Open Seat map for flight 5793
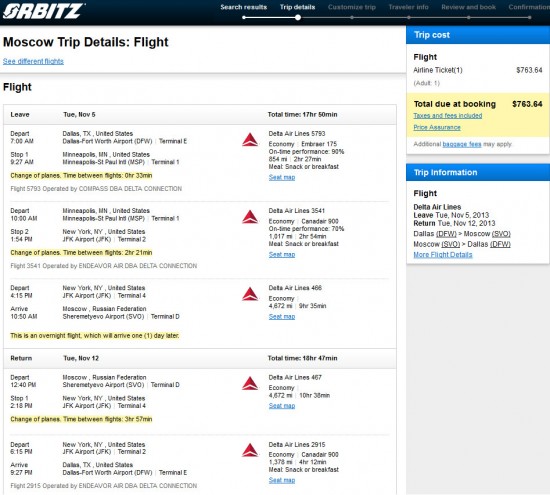The width and height of the screenshot is (550, 495). (x=282, y=178)
